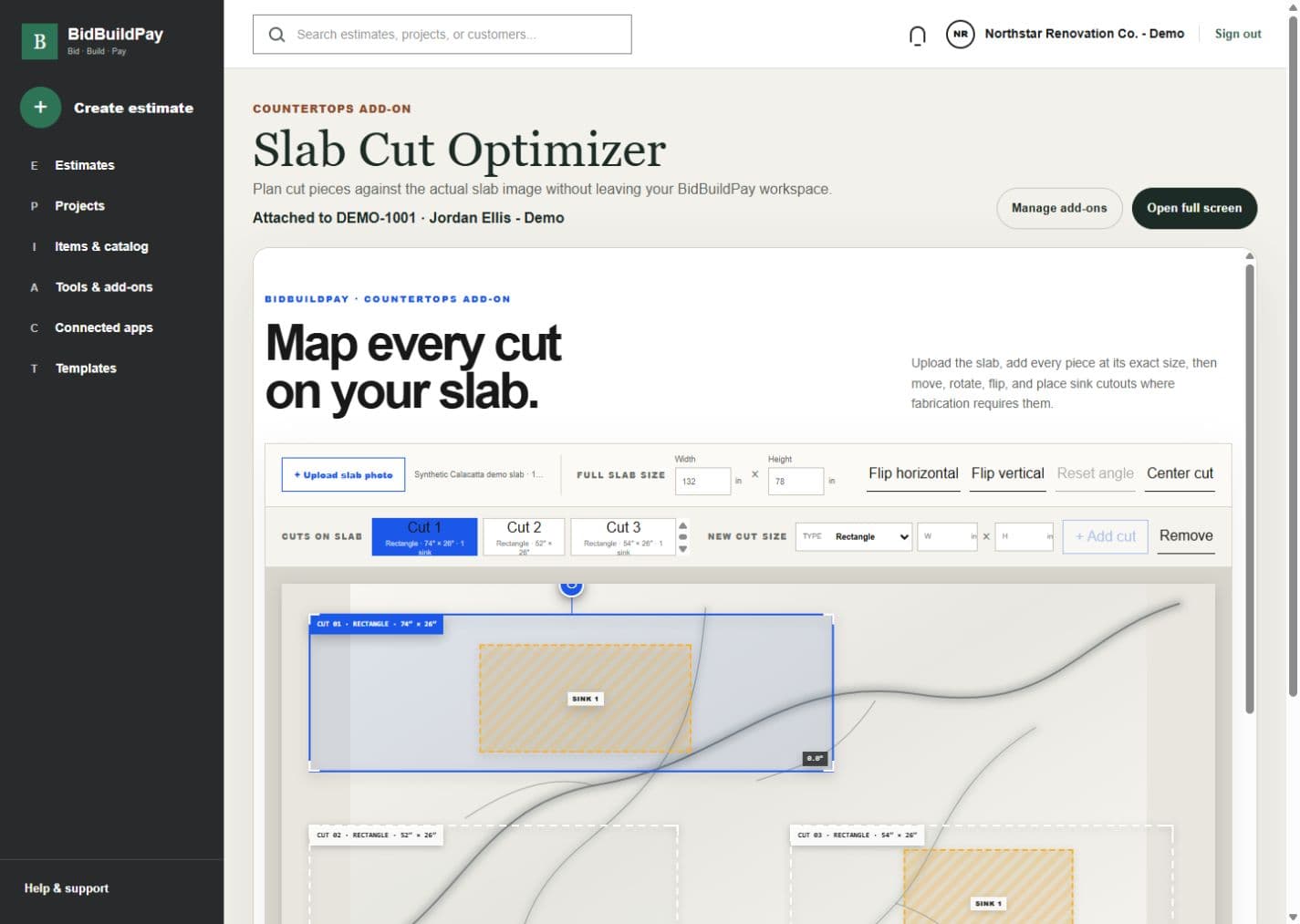
Task: Click Upload slab photo button
Action: click(x=343, y=474)
